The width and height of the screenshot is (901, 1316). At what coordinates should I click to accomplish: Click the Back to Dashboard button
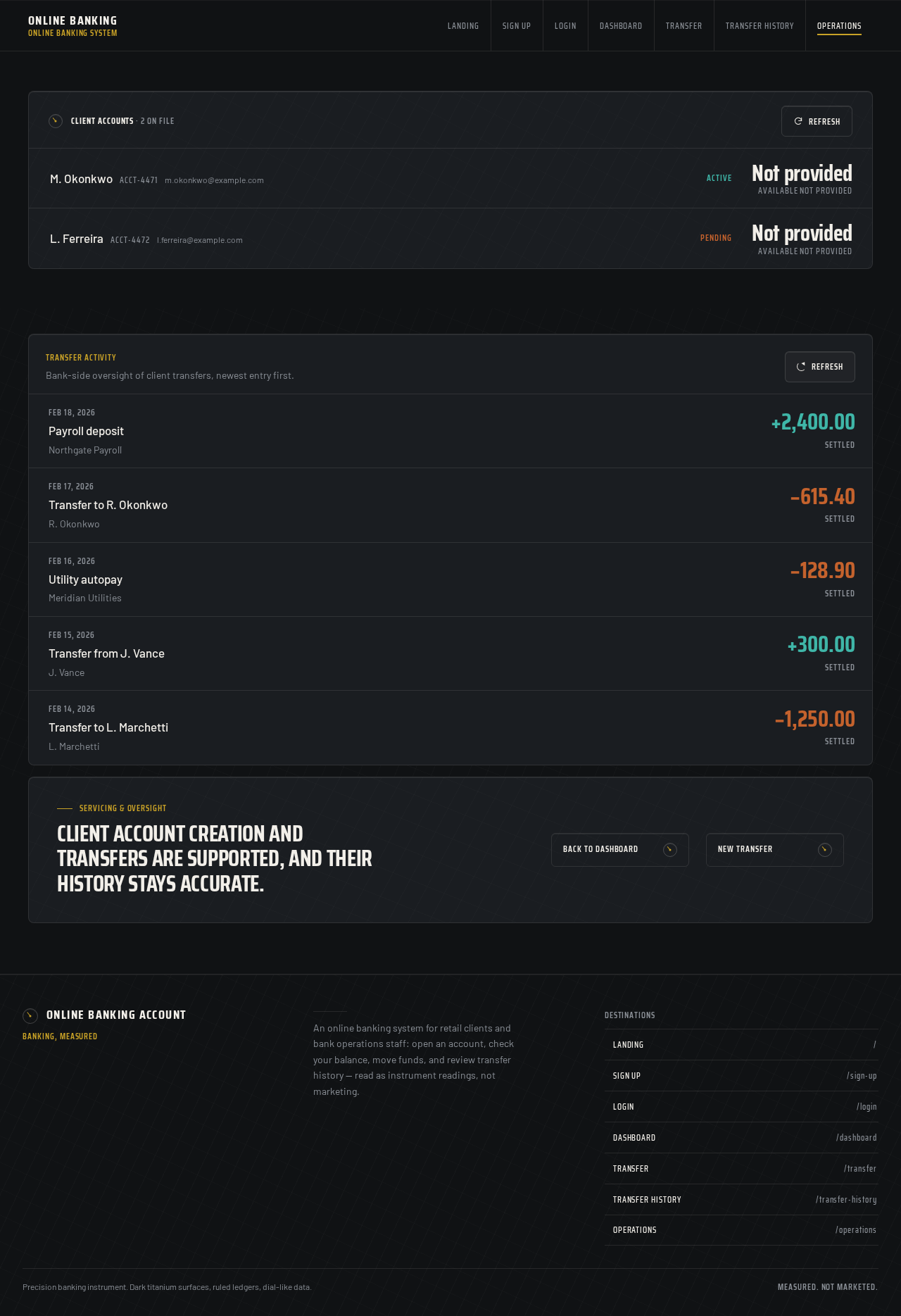click(x=620, y=850)
